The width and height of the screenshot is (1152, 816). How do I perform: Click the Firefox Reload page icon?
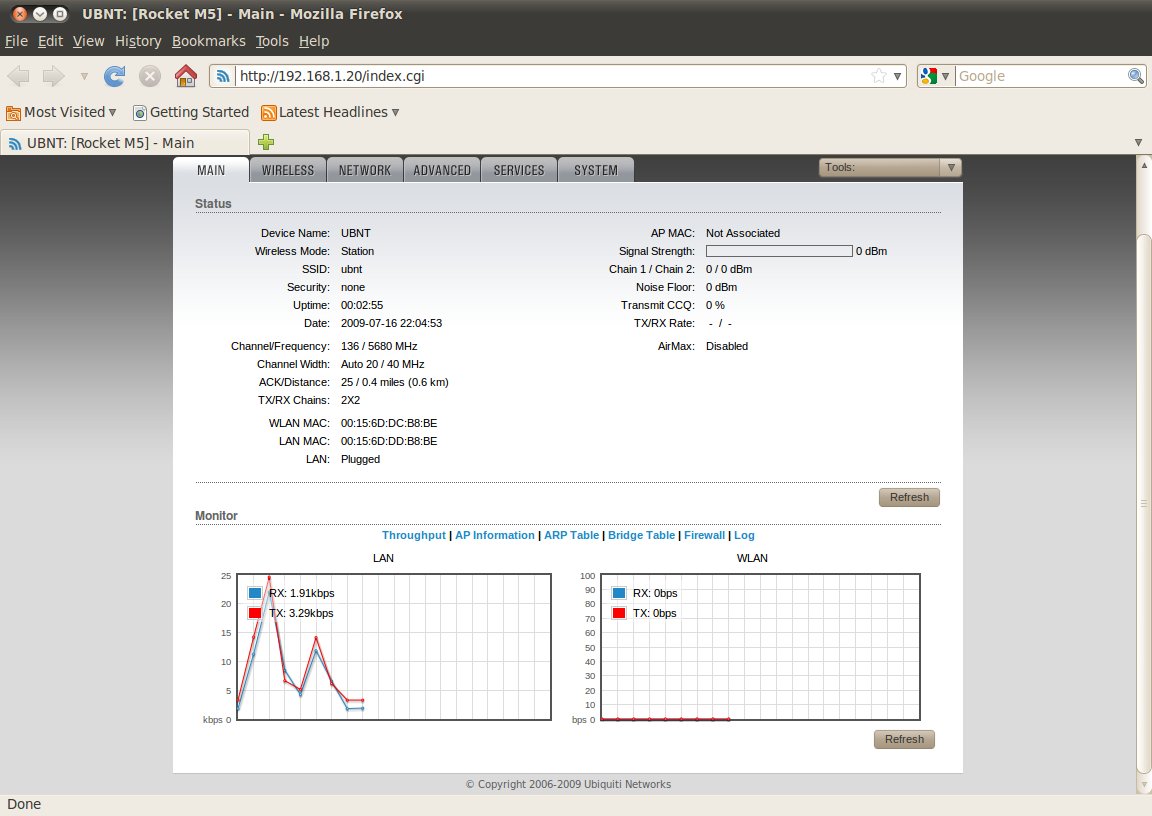(115, 76)
